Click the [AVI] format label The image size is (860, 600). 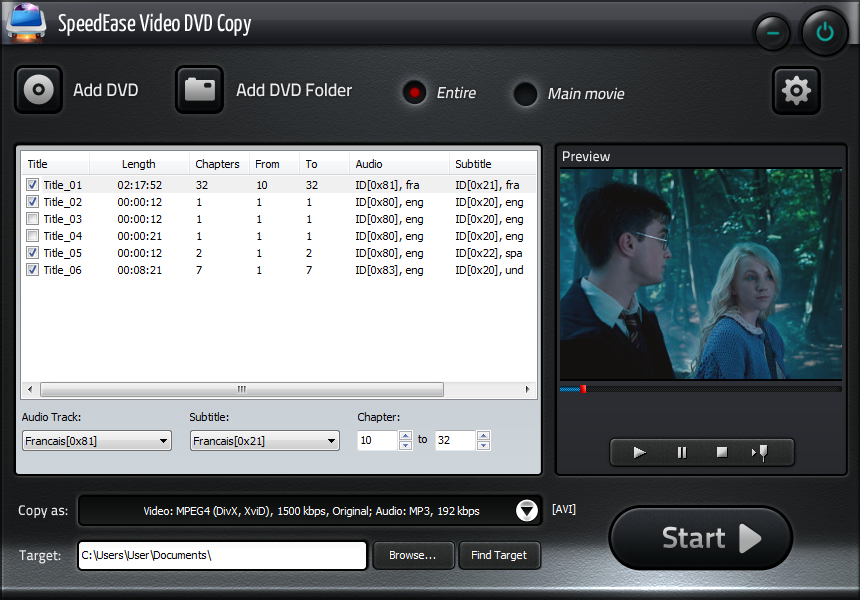(564, 510)
